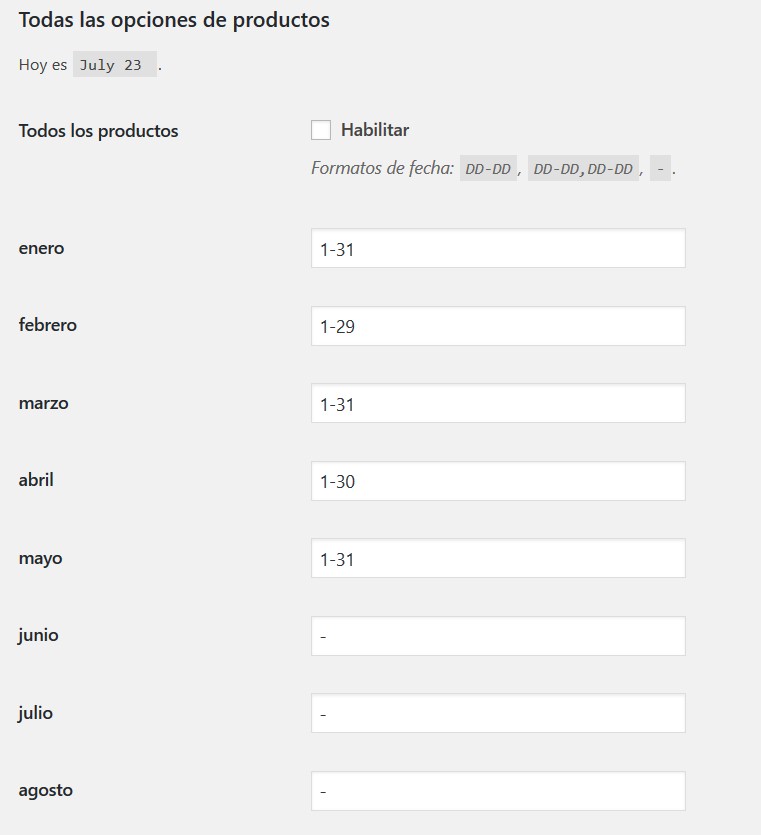Viewport: 761px width, 835px height.
Task: Focus the enero date range field
Action: (498, 249)
